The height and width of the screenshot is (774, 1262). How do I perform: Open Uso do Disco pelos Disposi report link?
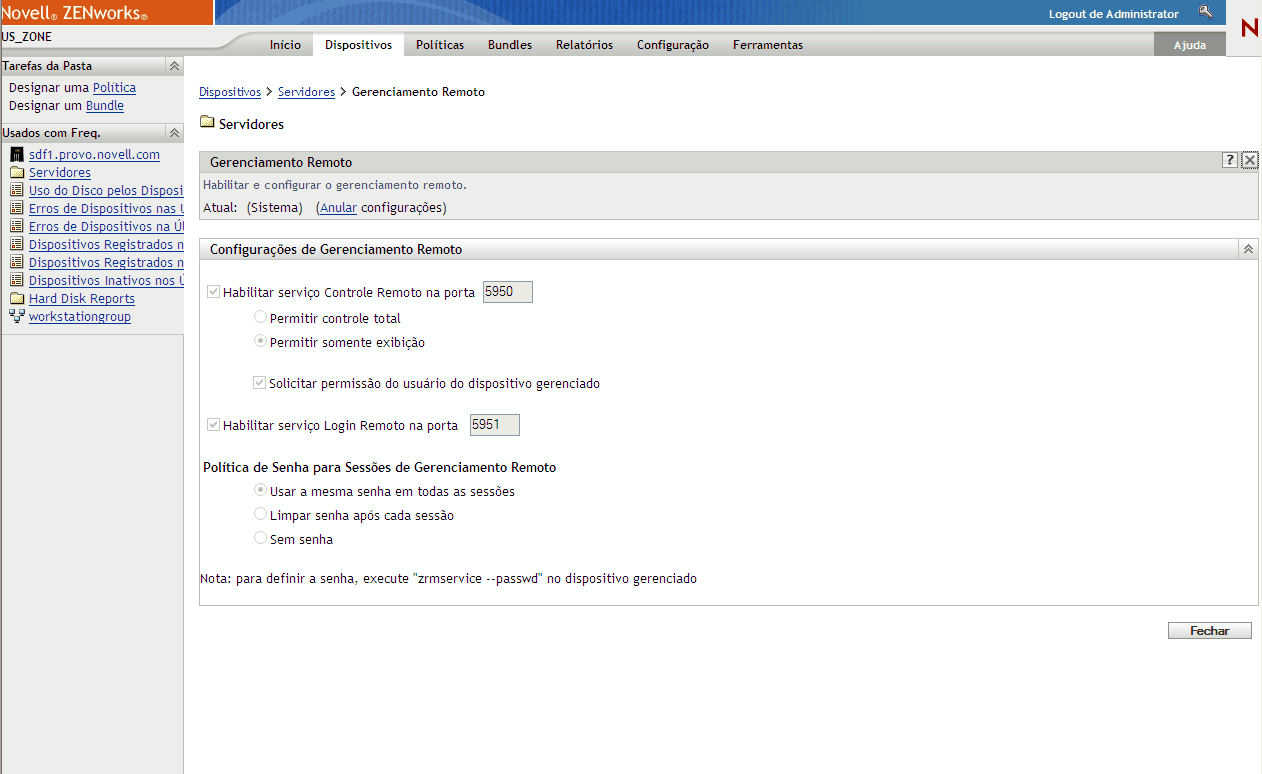click(x=106, y=191)
